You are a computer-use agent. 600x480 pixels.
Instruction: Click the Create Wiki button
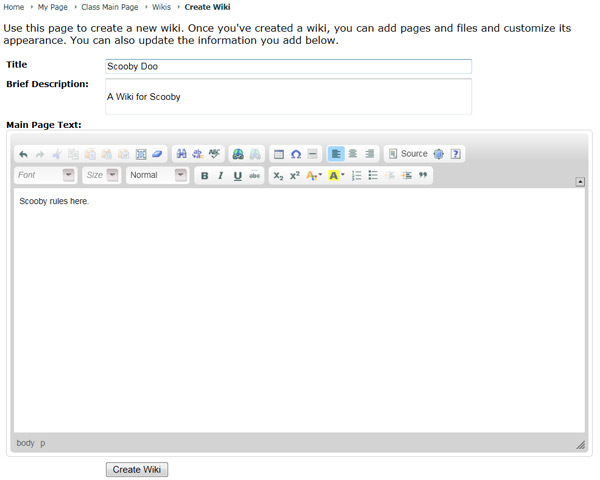pyautogui.click(x=137, y=469)
